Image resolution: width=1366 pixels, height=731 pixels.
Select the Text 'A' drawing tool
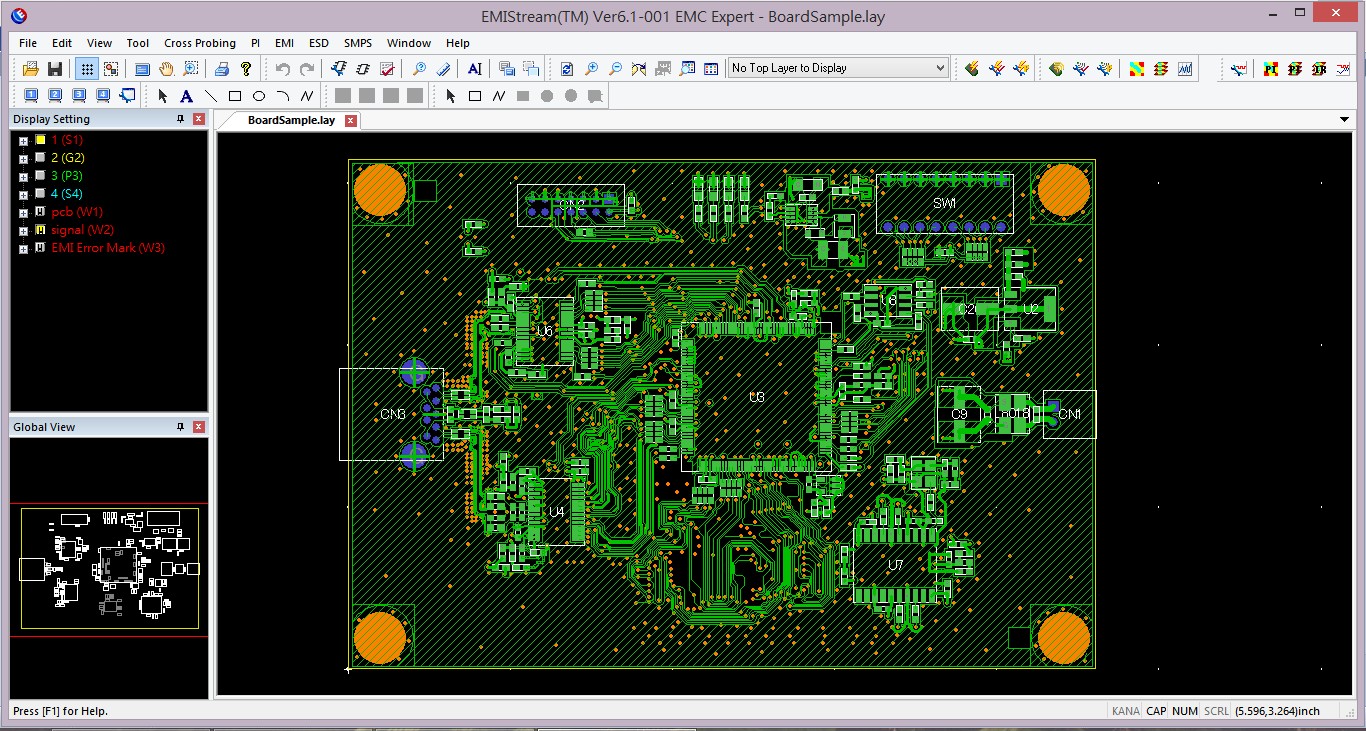pyautogui.click(x=186, y=97)
